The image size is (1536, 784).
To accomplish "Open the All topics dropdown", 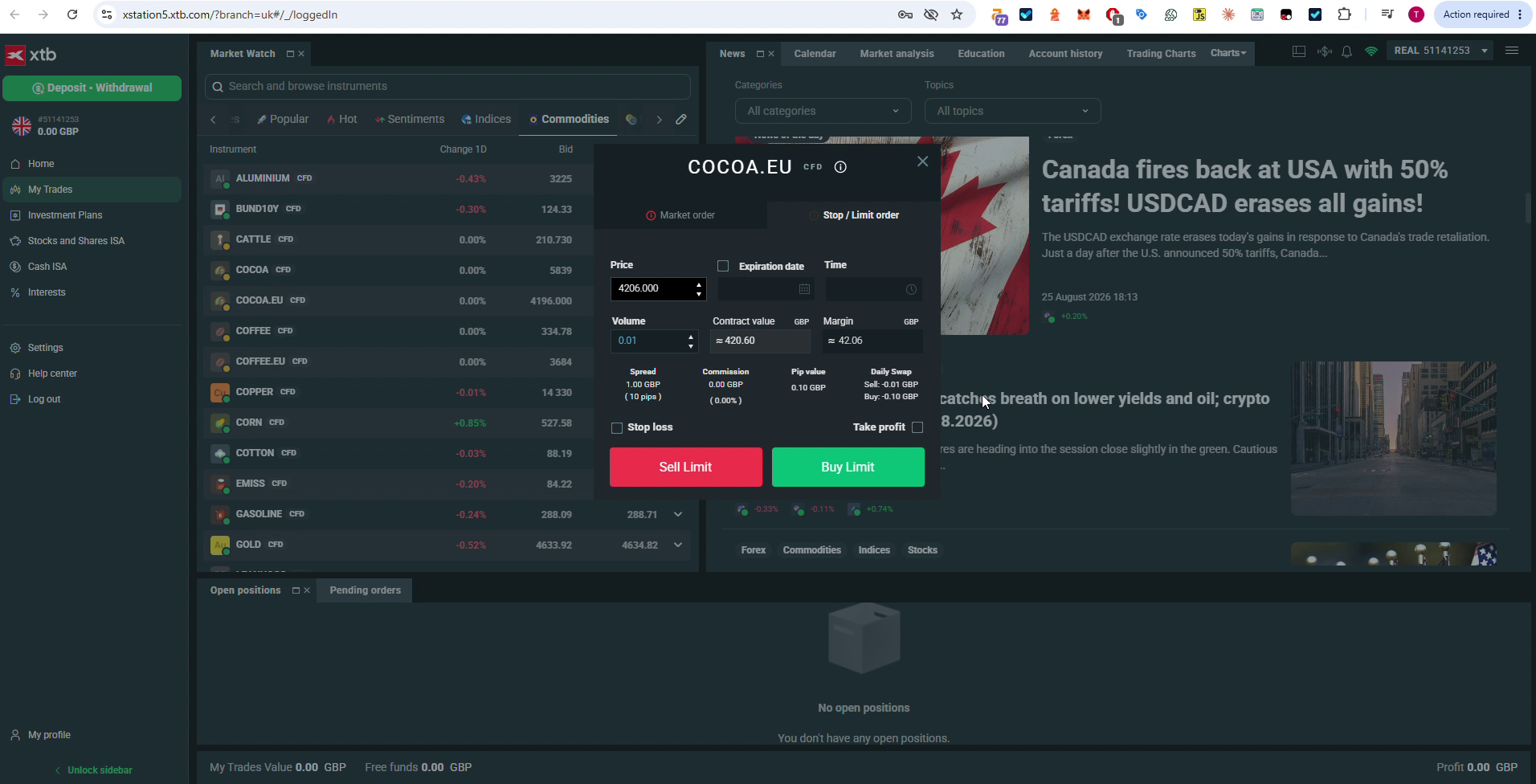I will pos(1012,111).
